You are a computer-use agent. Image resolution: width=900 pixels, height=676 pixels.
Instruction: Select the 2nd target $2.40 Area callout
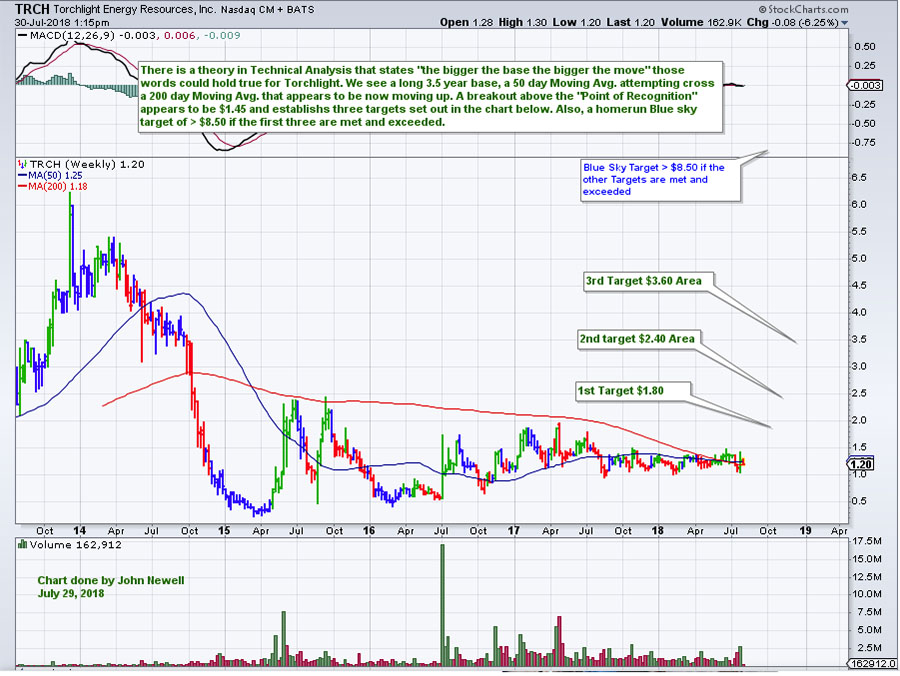pos(636,339)
